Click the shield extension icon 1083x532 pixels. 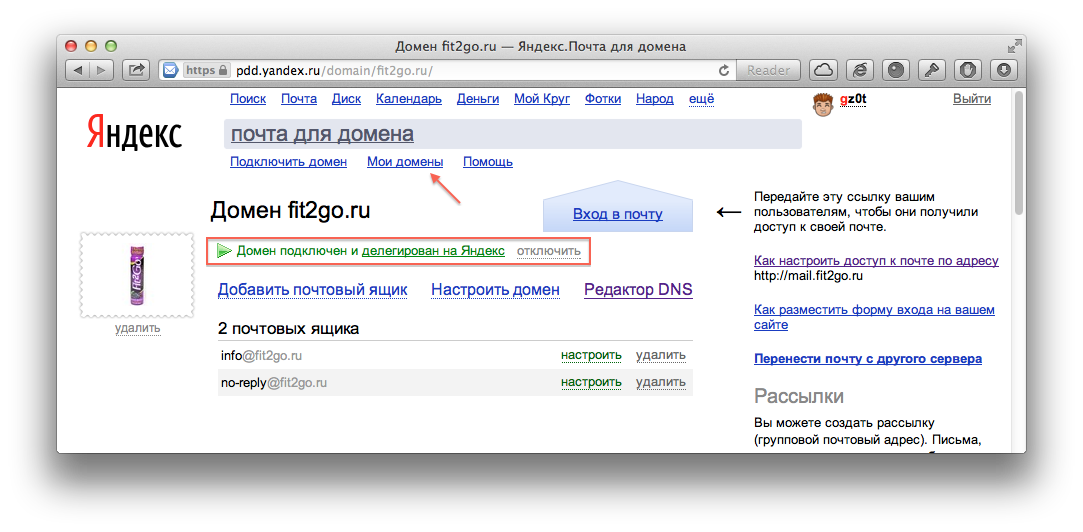[968, 70]
